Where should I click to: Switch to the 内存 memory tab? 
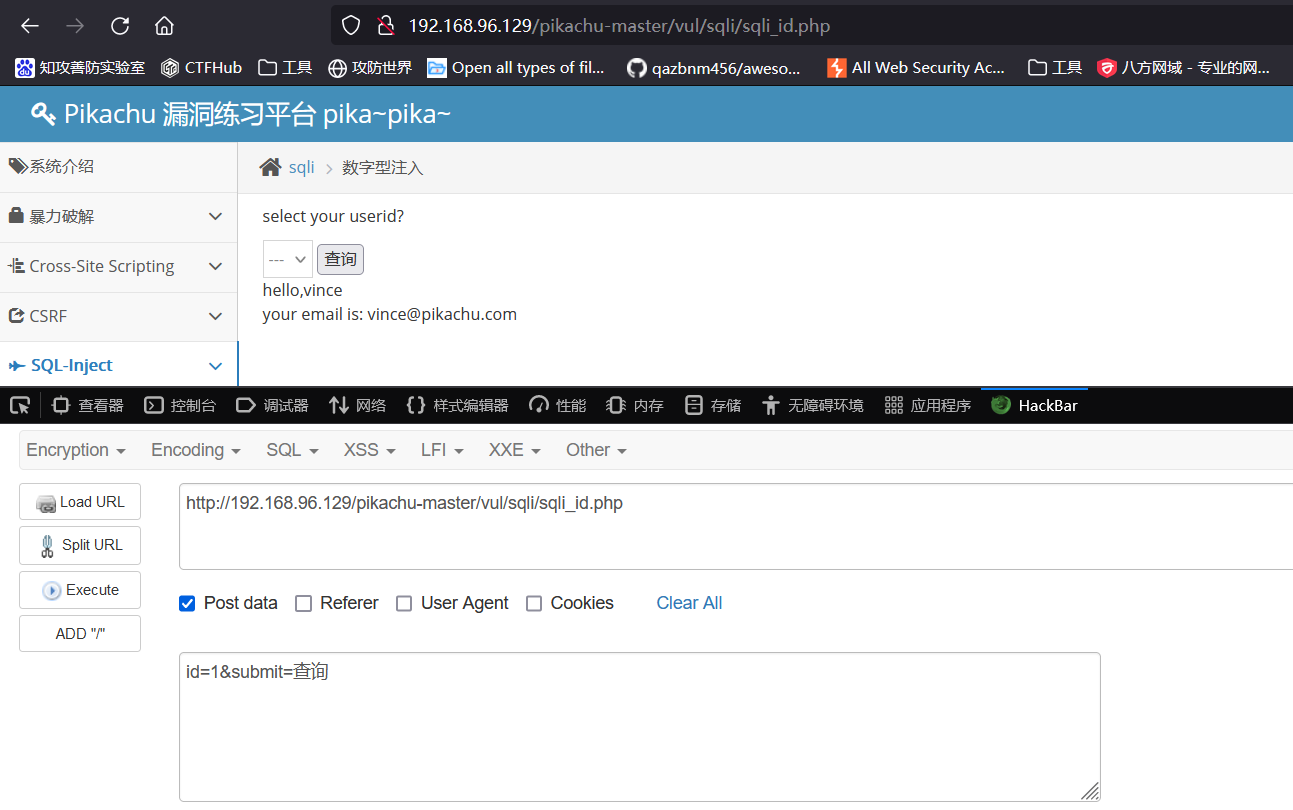tap(636, 405)
